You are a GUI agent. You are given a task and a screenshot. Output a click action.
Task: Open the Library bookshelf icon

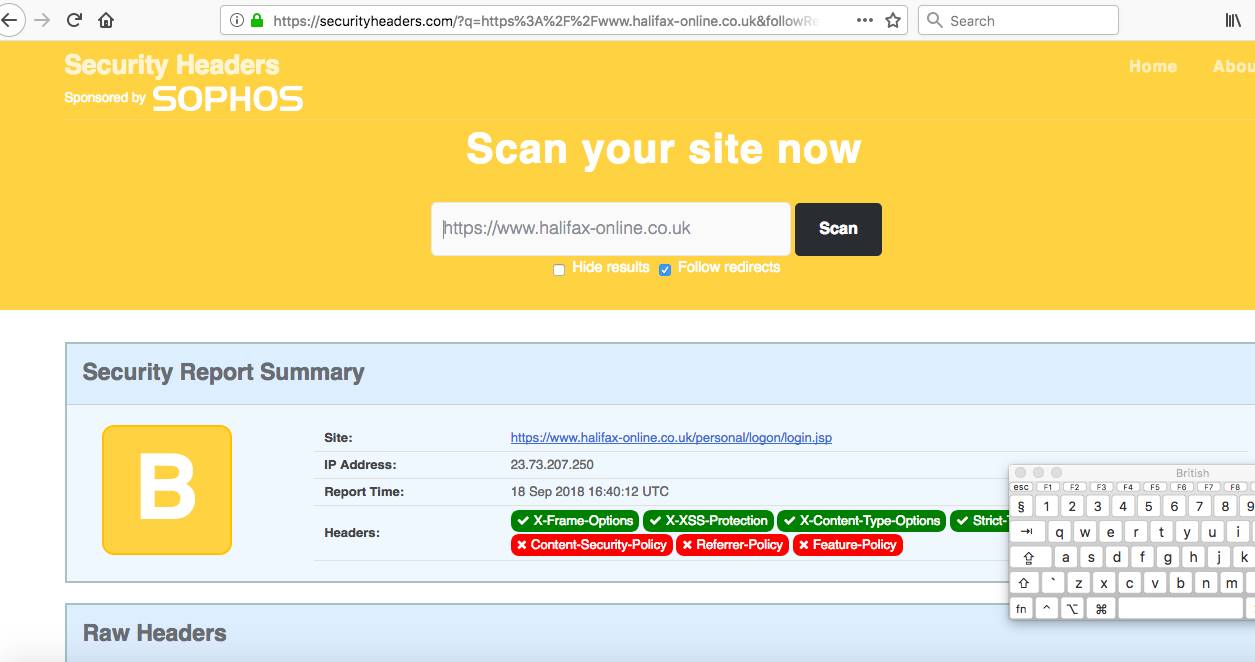coord(1234,20)
